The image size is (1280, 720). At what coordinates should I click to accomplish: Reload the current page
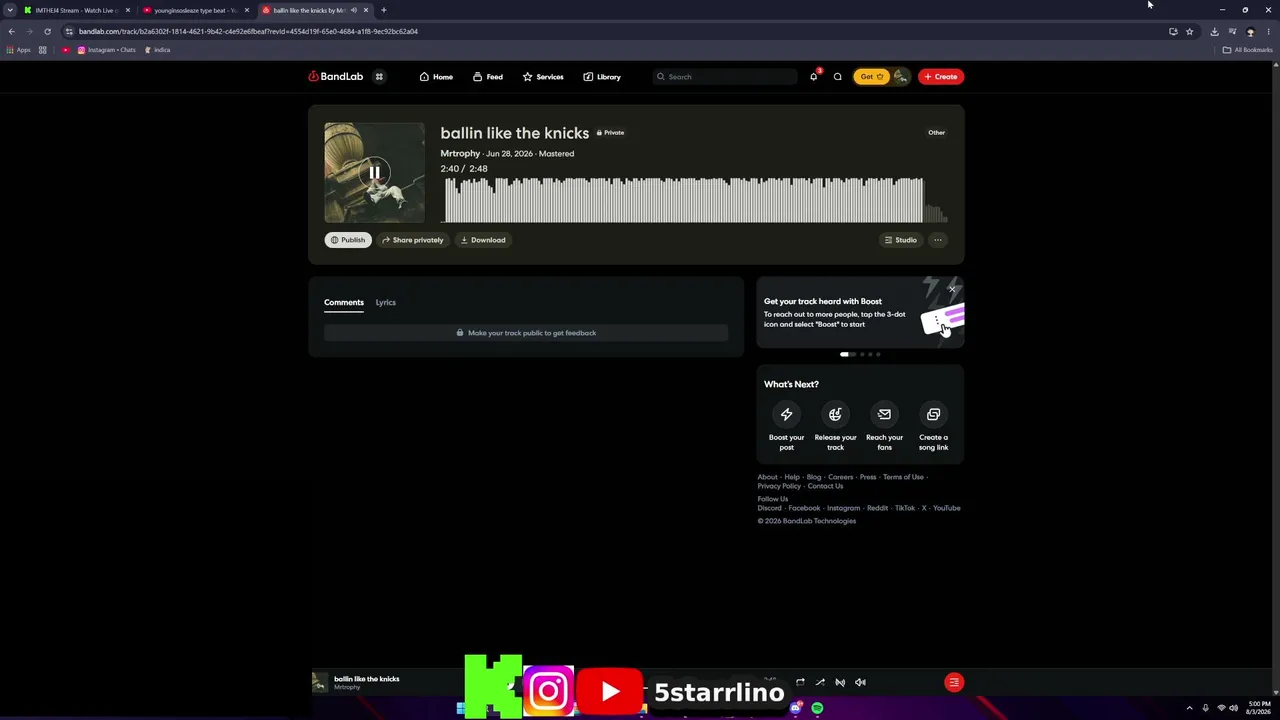pos(47,31)
